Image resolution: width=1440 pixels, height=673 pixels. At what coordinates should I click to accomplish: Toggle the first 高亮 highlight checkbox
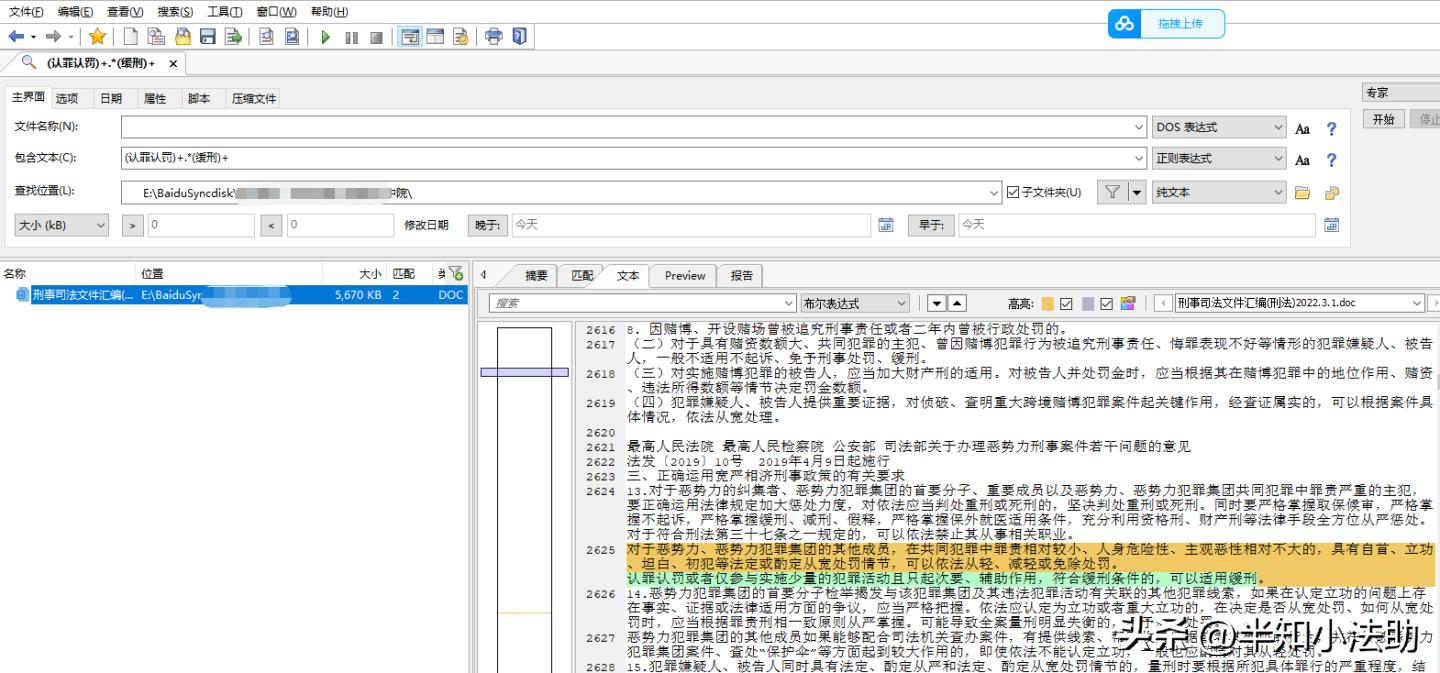coord(1065,304)
